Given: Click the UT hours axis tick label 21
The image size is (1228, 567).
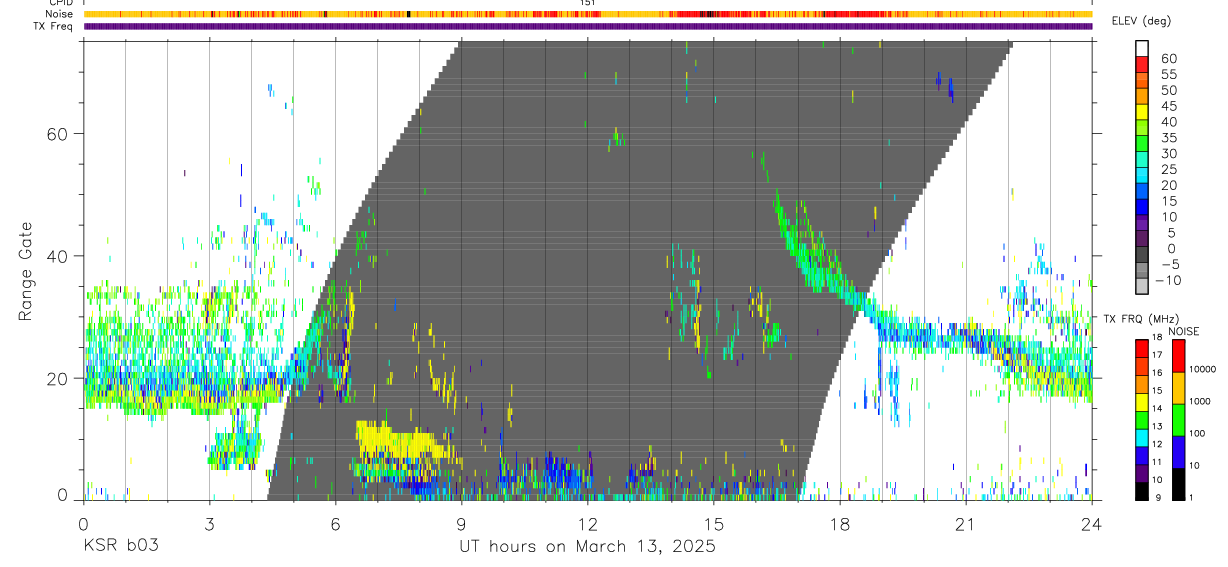Looking at the screenshot, I should [966, 524].
